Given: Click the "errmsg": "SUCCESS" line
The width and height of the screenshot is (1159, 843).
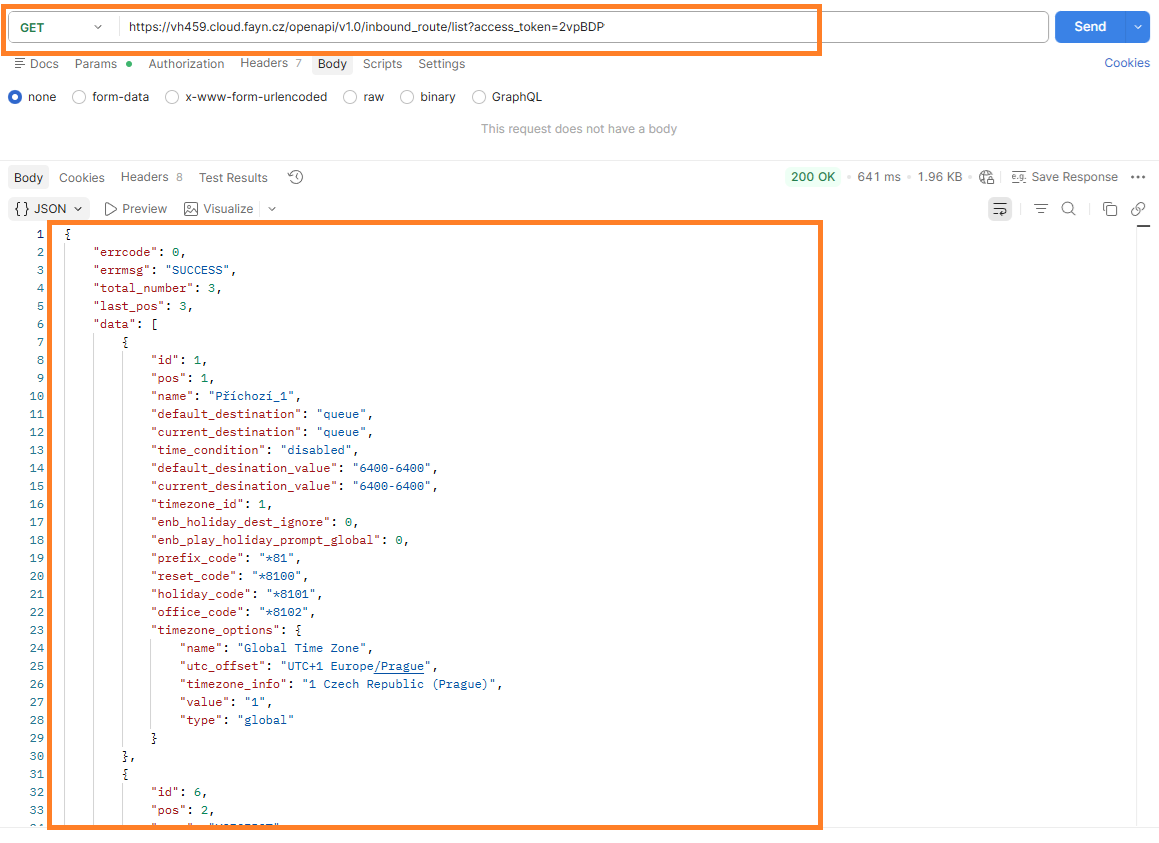Looking at the screenshot, I should pyautogui.click(x=165, y=270).
